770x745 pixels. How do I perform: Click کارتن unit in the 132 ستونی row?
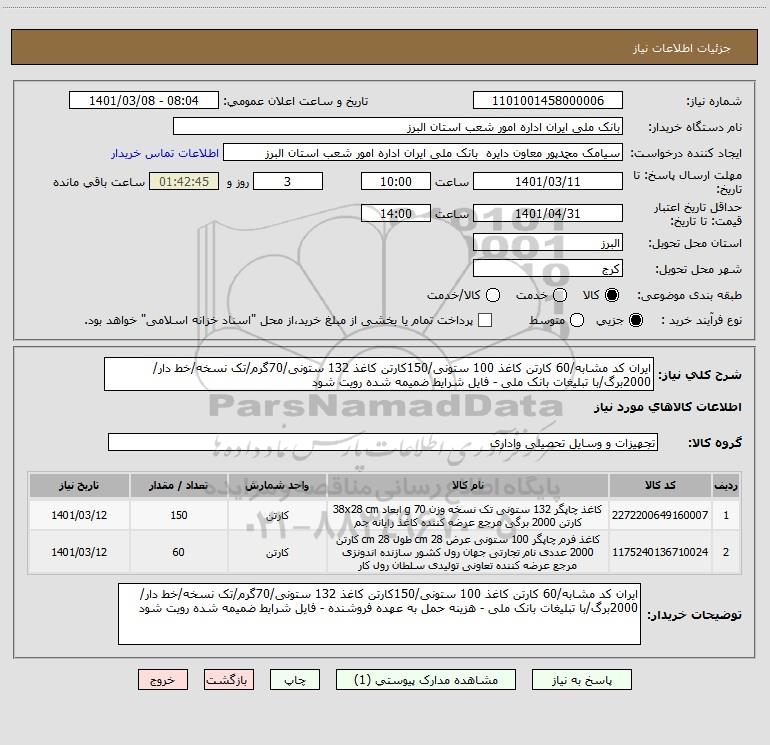coord(277,516)
